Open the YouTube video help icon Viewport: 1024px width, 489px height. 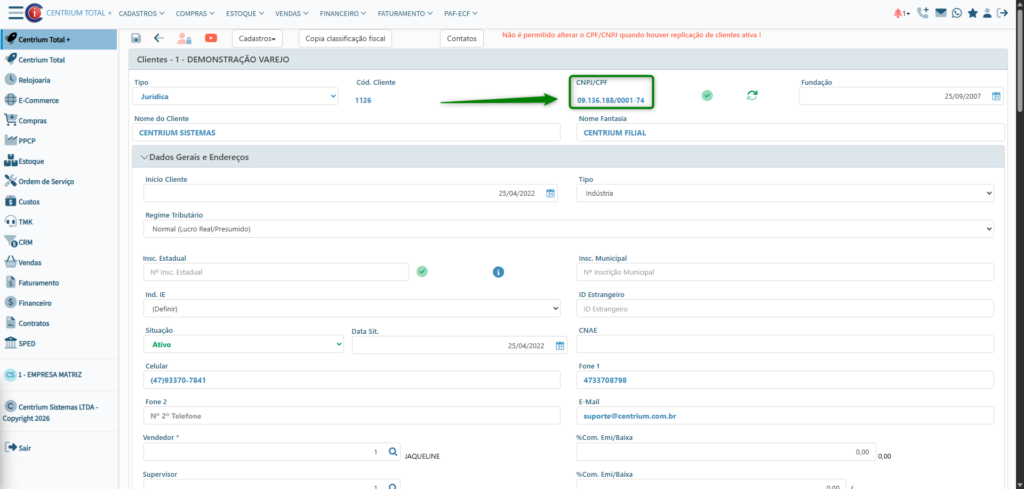pos(211,38)
